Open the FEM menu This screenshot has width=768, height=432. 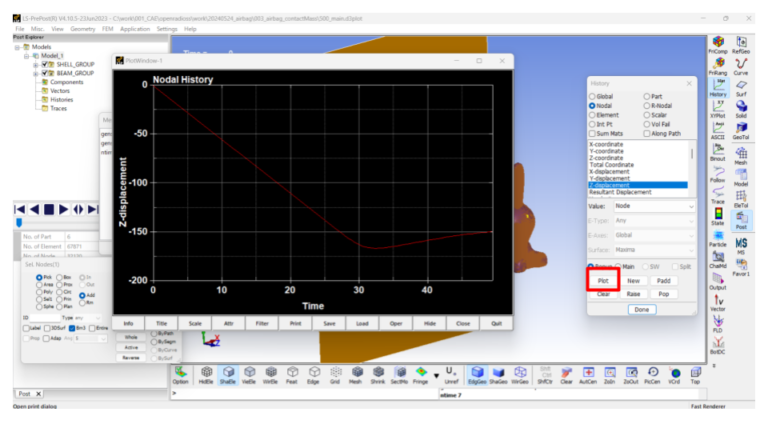click(x=107, y=29)
